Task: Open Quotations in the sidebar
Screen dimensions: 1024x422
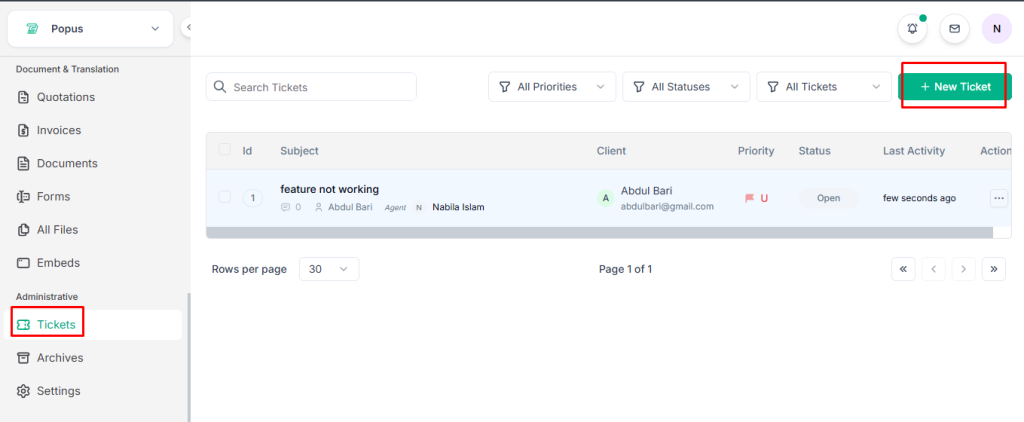Action: pyautogui.click(x=66, y=97)
